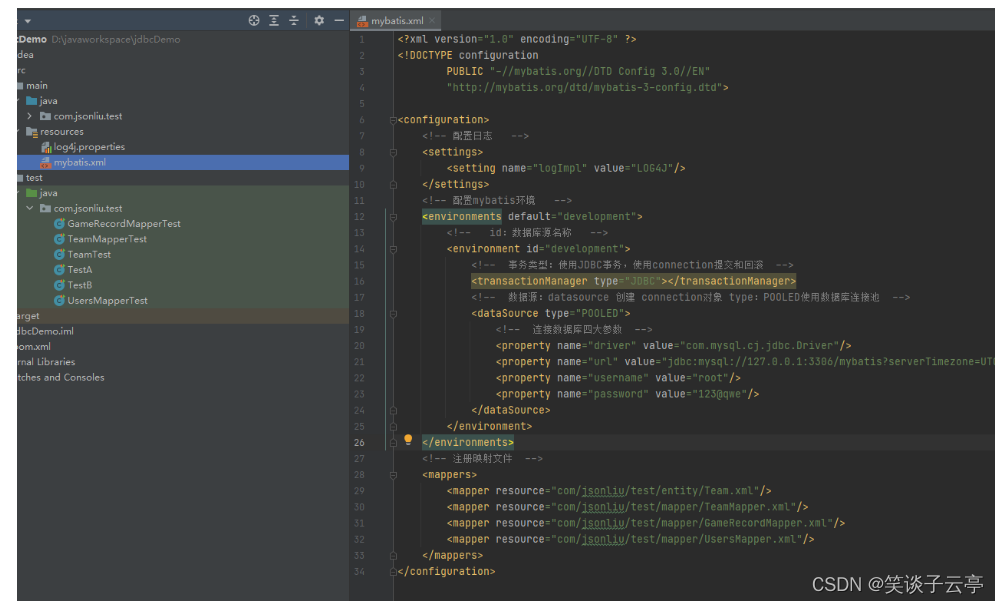This screenshot has height=605, width=999.
Task: Click the Expand All icon in Project toolbar
Action: [274, 20]
